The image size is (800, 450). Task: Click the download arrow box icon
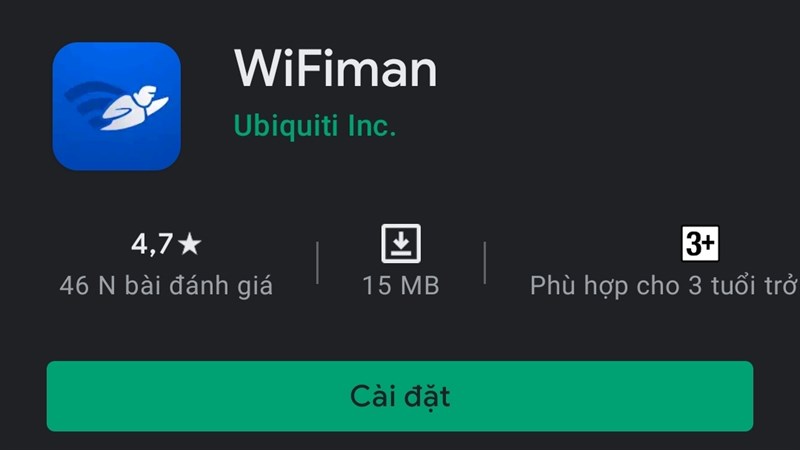click(401, 243)
